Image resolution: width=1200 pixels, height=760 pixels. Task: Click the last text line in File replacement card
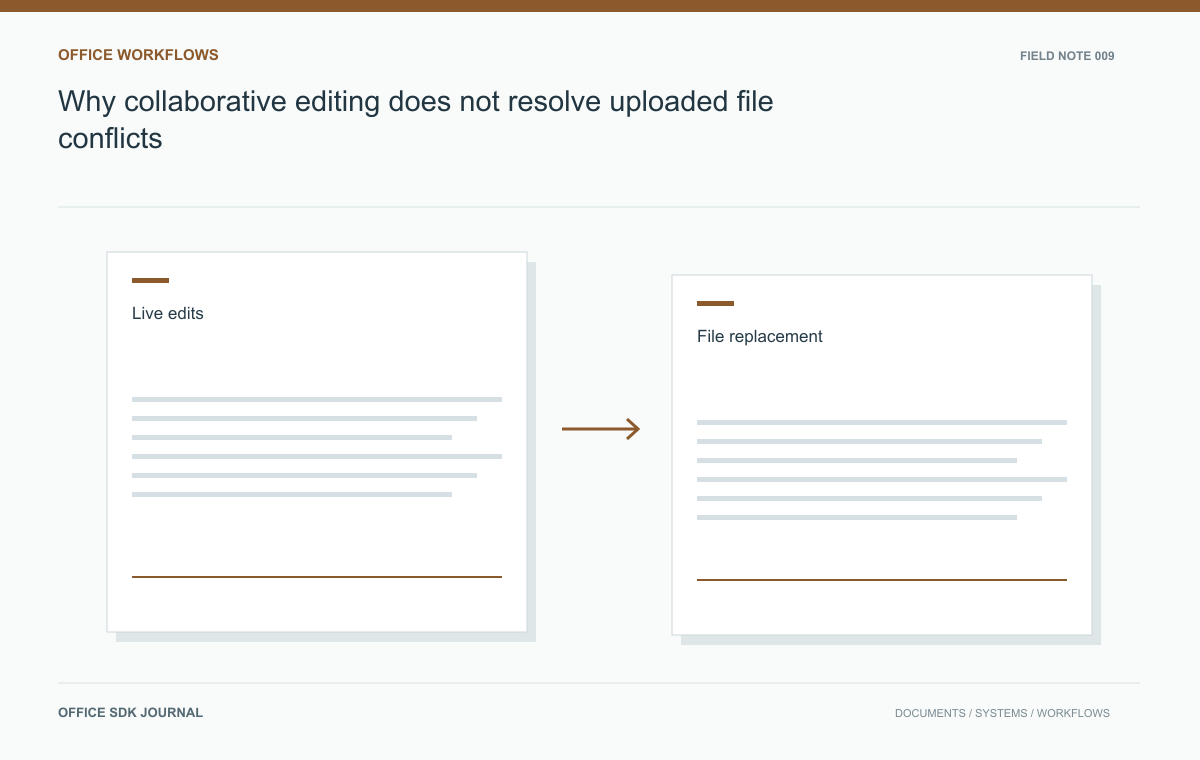click(857, 517)
